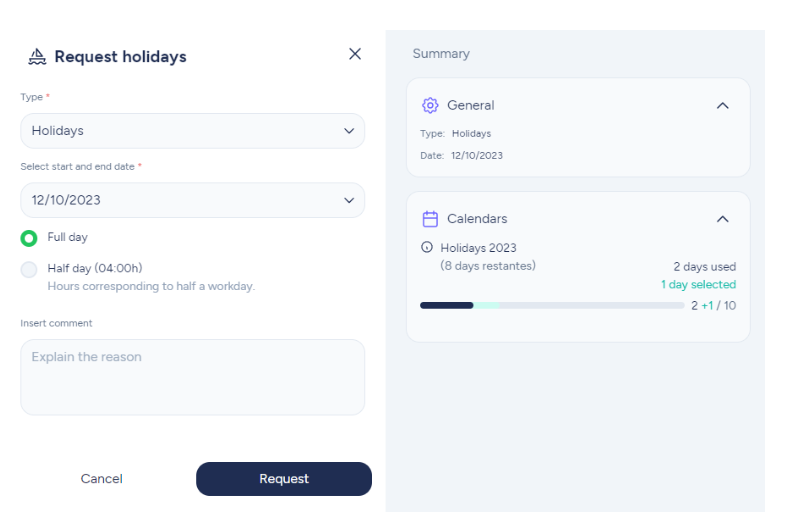Screen dimensions: 788x518
Task: Click the Request button
Action: pyautogui.click(x=284, y=479)
